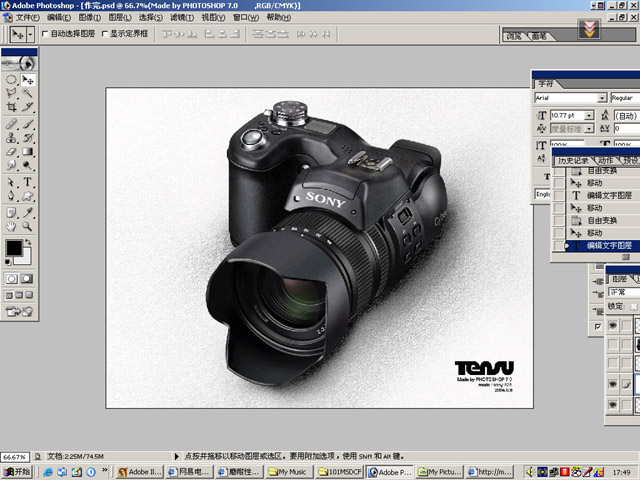Click the zoom percentage 66.67% field
Viewport: 640px width, 480px height.
tap(15, 457)
